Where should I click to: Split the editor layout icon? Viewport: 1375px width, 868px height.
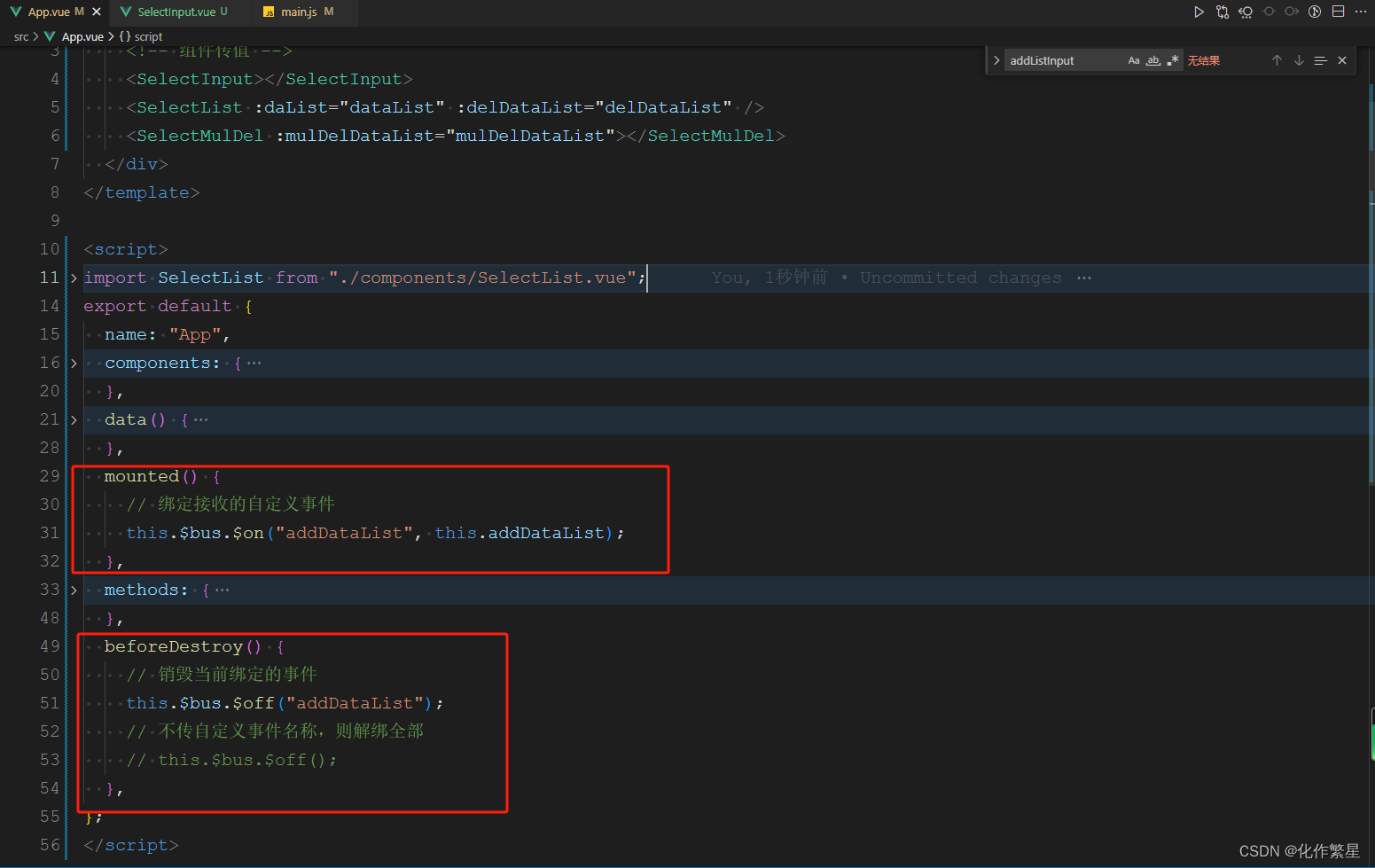tap(1338, 12)
